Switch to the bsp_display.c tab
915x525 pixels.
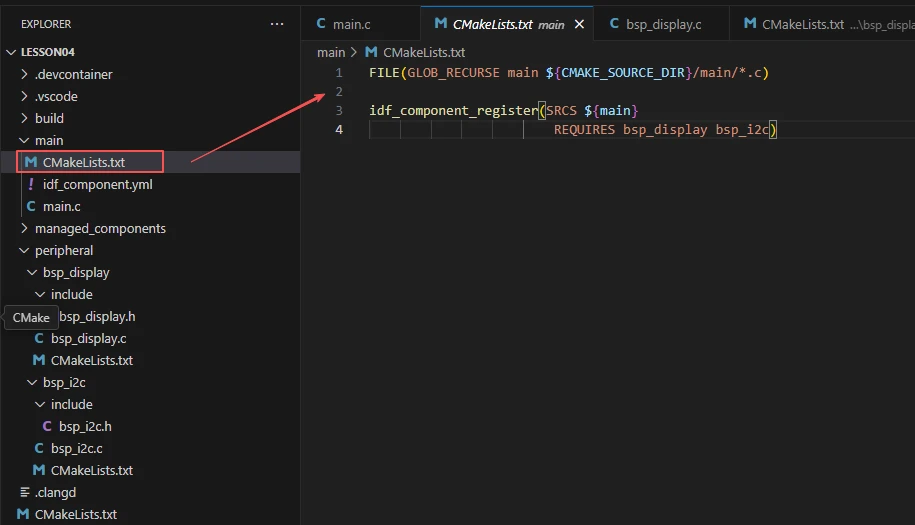point(663,24)
